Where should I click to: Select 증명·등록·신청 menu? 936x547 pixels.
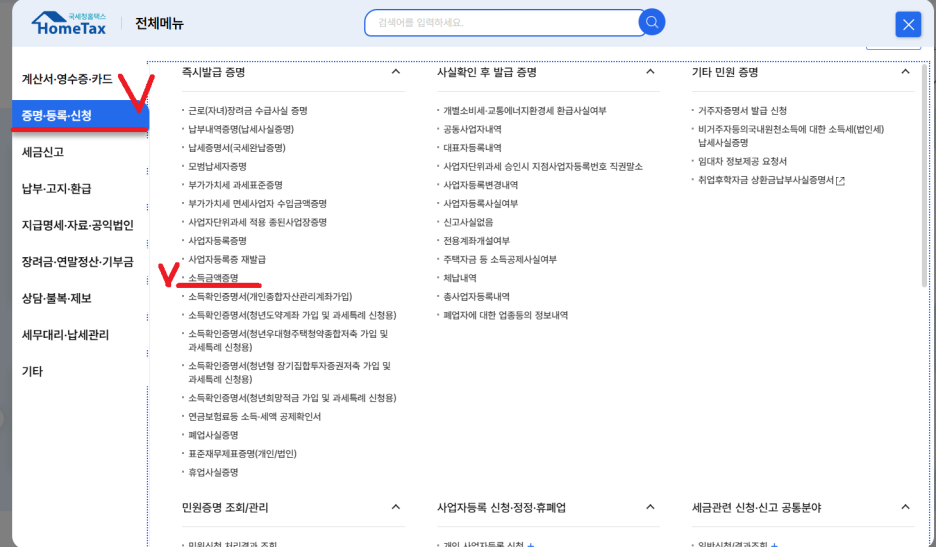[x=80, y=115]
